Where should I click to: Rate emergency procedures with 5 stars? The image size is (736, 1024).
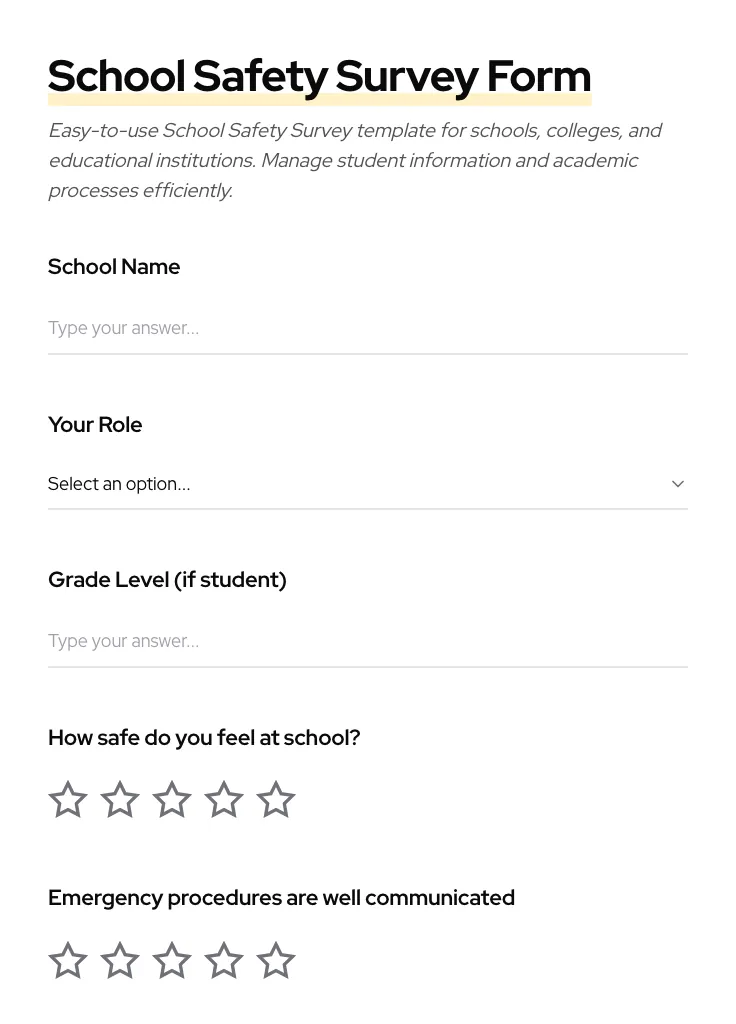pyautogui.click(x=275, y=960)
